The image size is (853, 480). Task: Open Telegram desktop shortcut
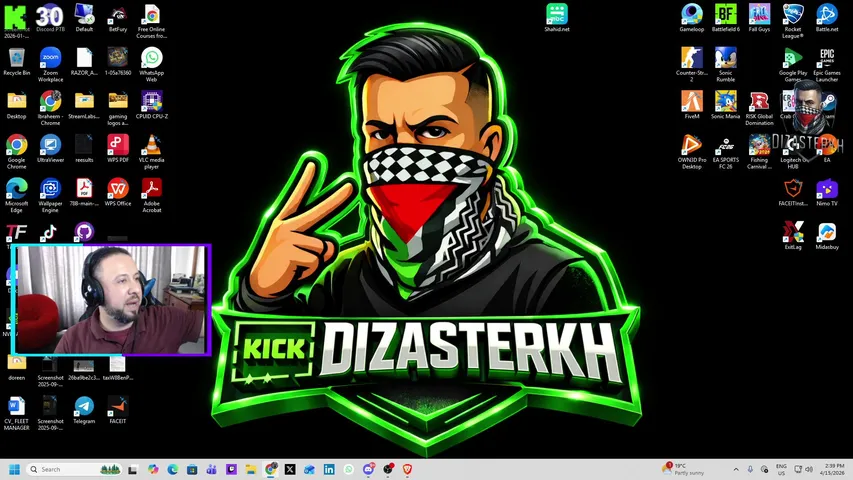(x=84, y=410)
